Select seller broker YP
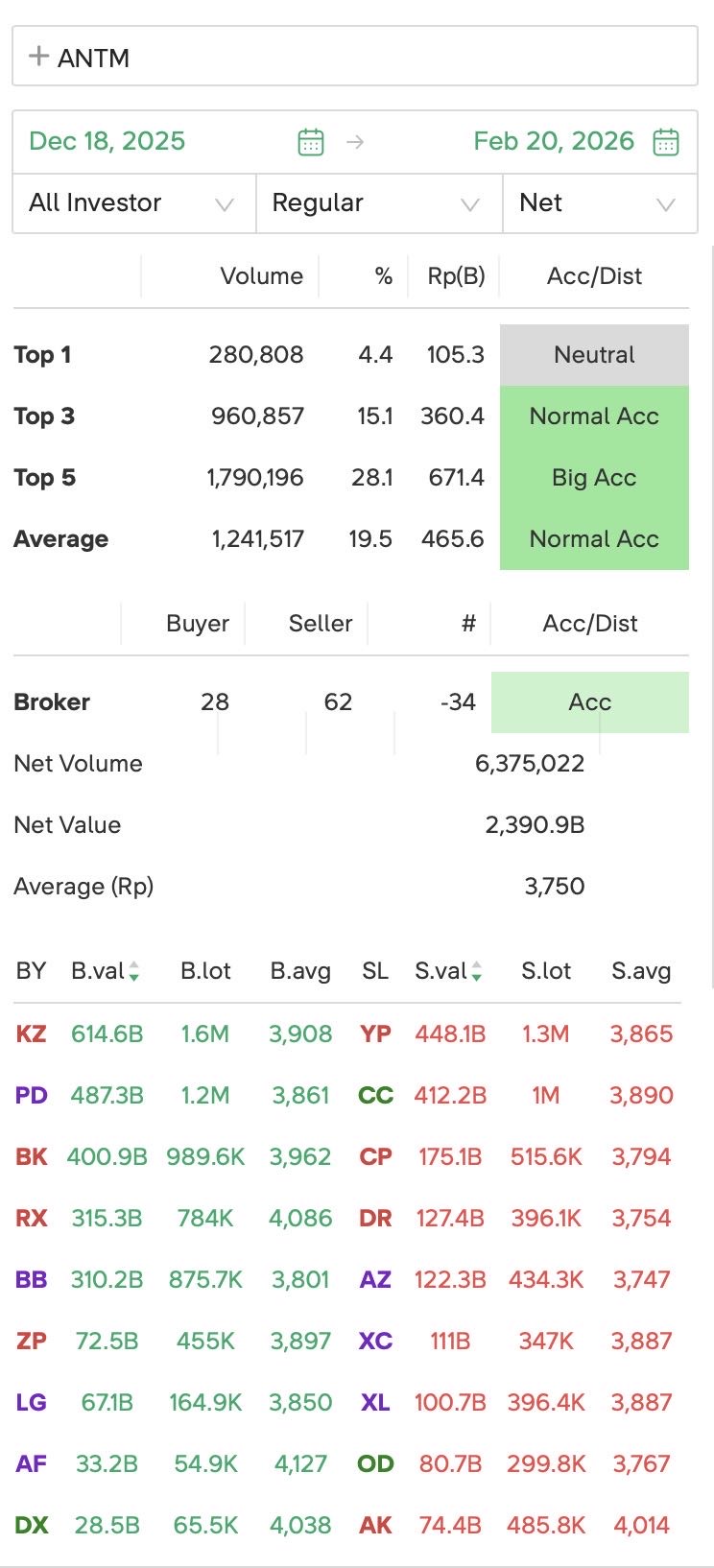 click(375, 1033)
